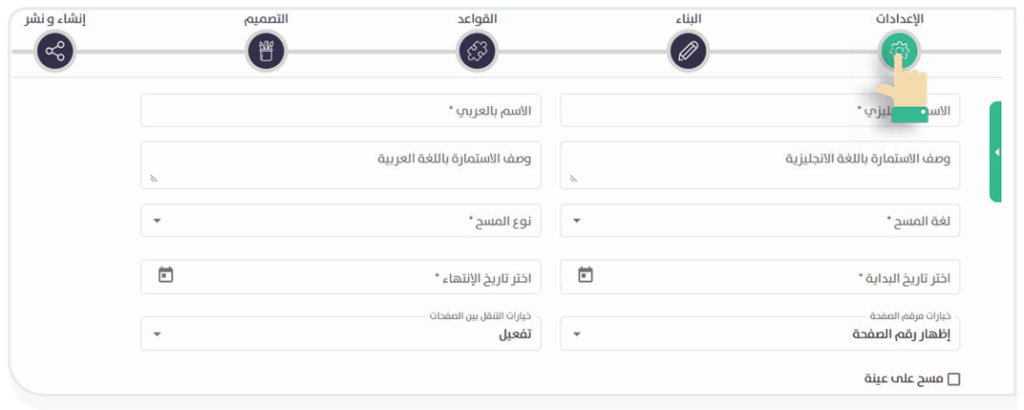Click the English form description textarea

tap(760, 164)
